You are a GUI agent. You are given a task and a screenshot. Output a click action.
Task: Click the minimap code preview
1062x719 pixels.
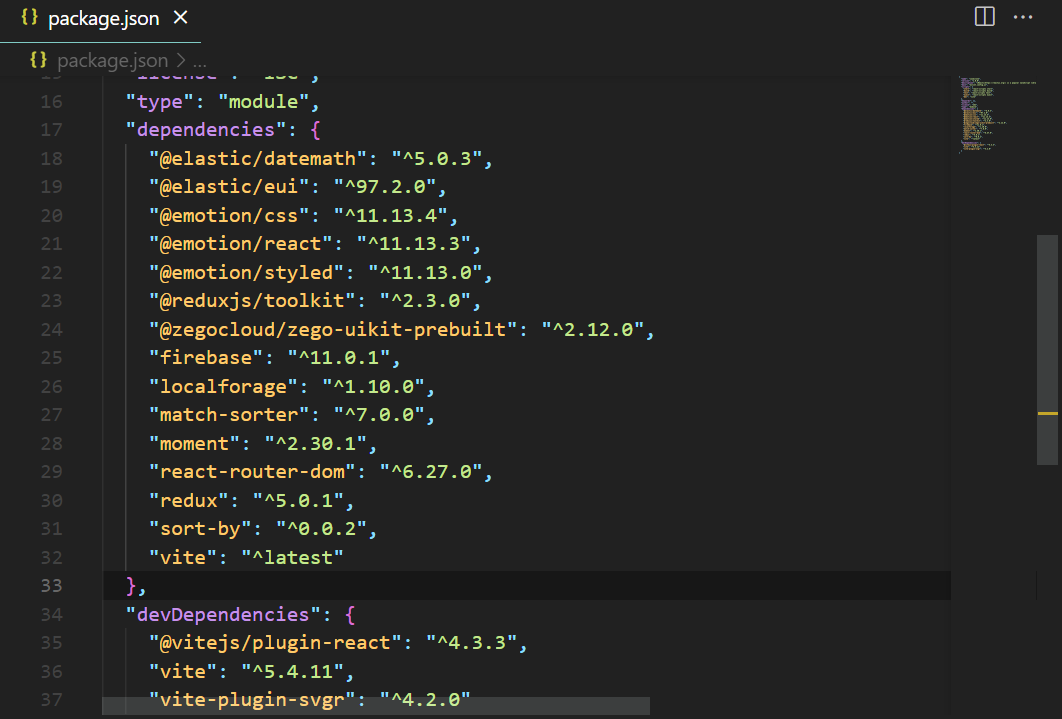point(997,114)
